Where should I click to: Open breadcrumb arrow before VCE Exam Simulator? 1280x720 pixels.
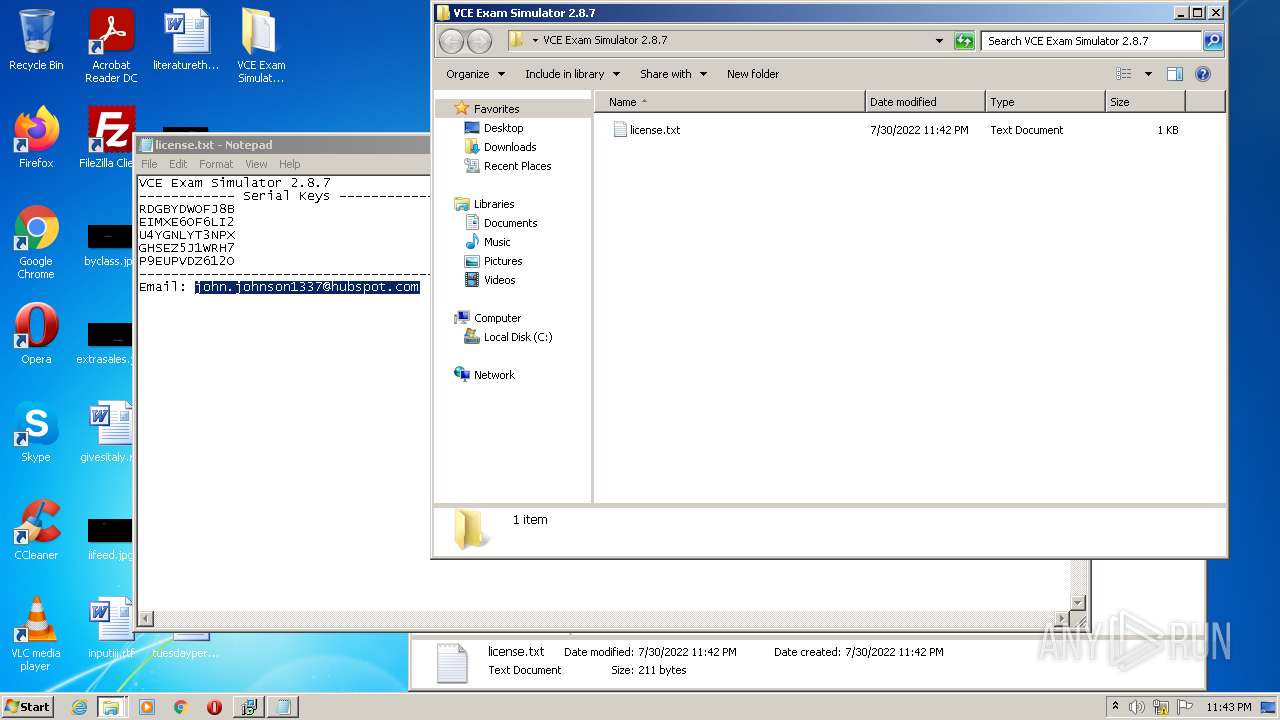point(535,41)
